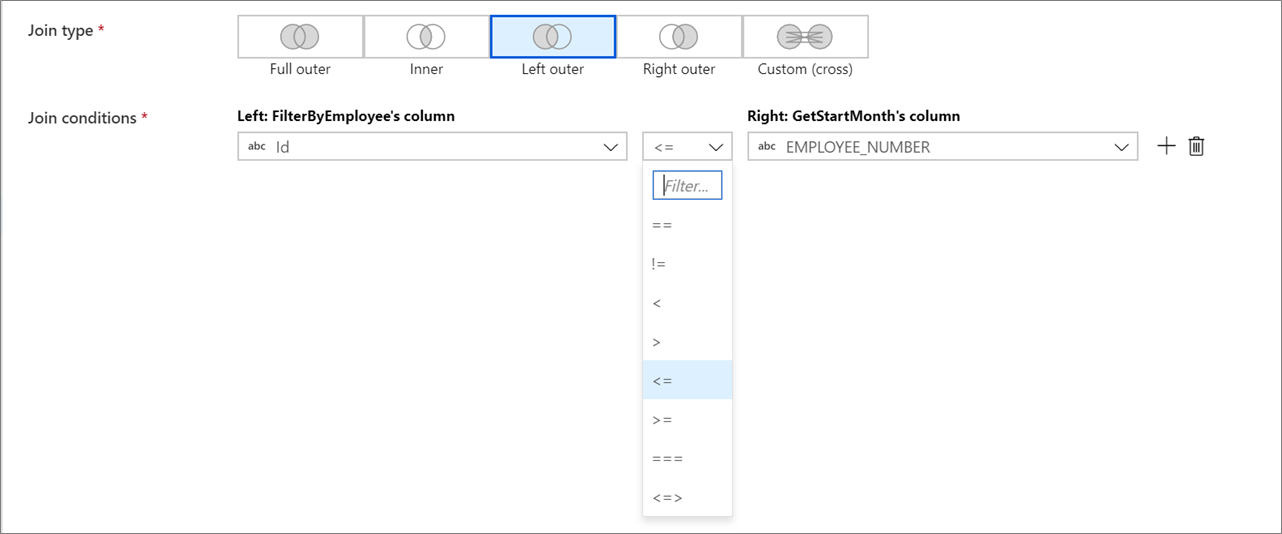Choose the Inner join icon

click(426, 37)
